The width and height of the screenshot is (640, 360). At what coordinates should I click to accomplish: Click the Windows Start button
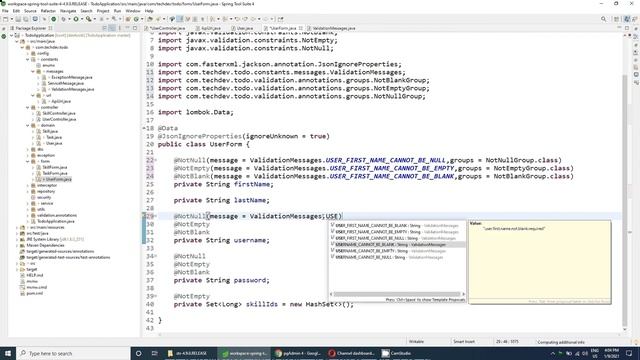coord(8,353)
